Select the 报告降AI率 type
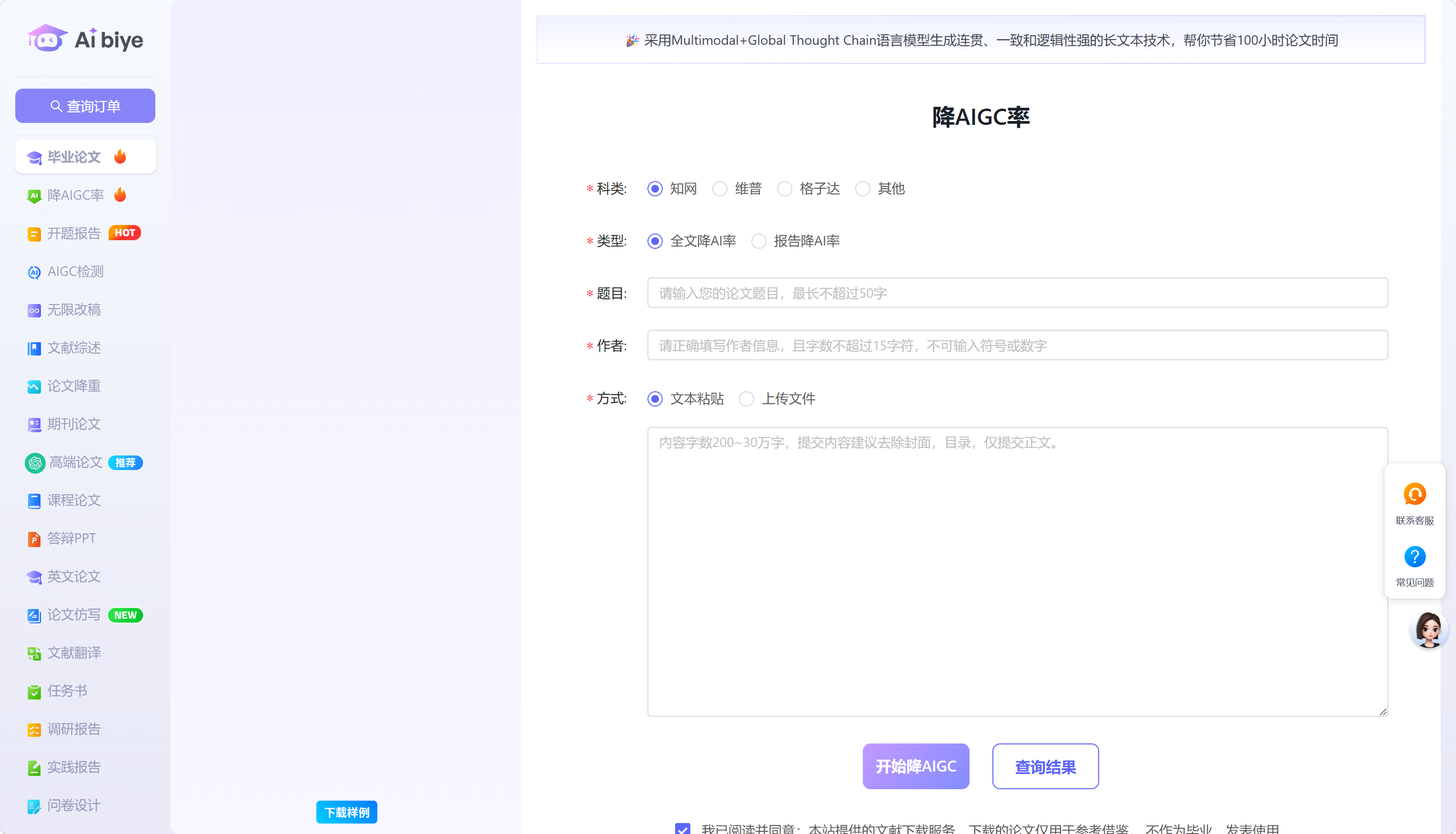This screenshot has width=1456, height=834. click(758, 241)
